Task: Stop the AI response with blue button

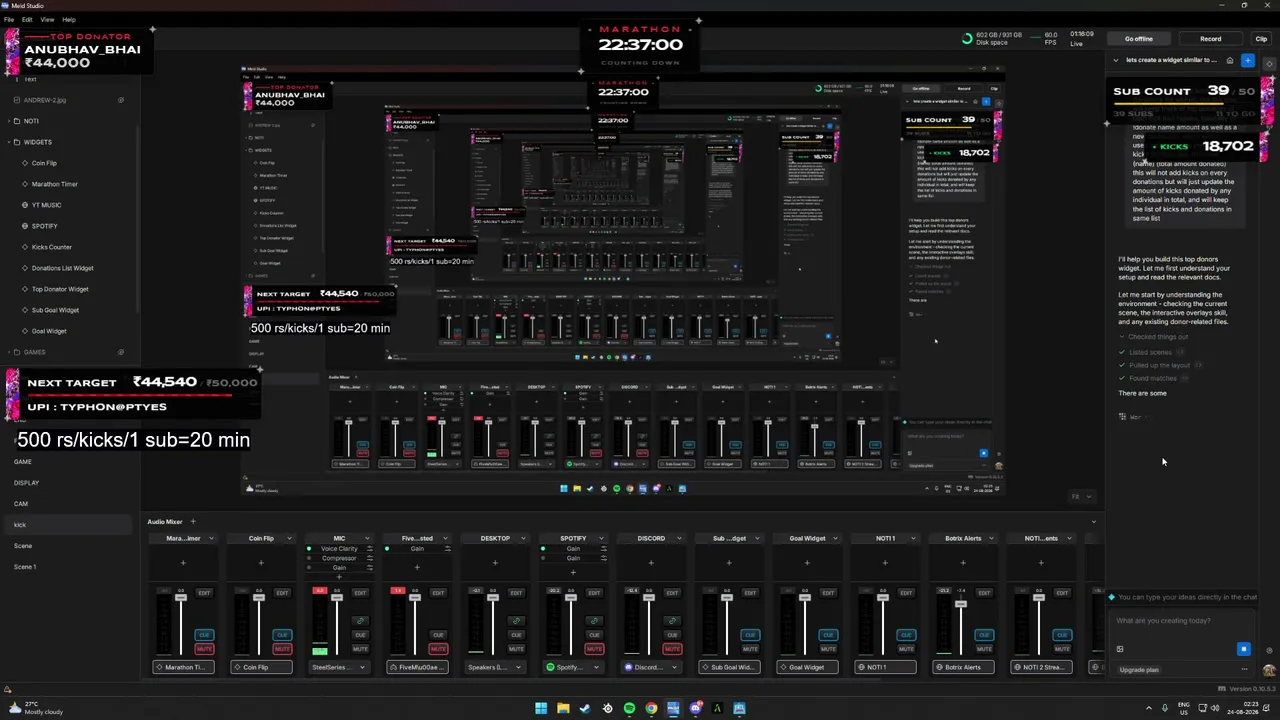Action: [1244, 649]
